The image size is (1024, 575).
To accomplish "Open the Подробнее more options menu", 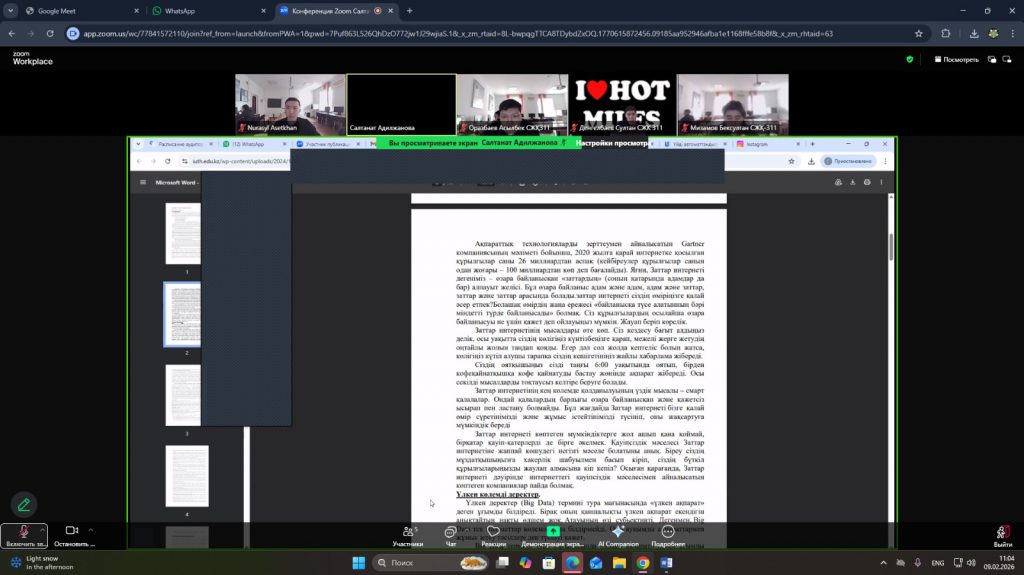I will click(668, 532).
